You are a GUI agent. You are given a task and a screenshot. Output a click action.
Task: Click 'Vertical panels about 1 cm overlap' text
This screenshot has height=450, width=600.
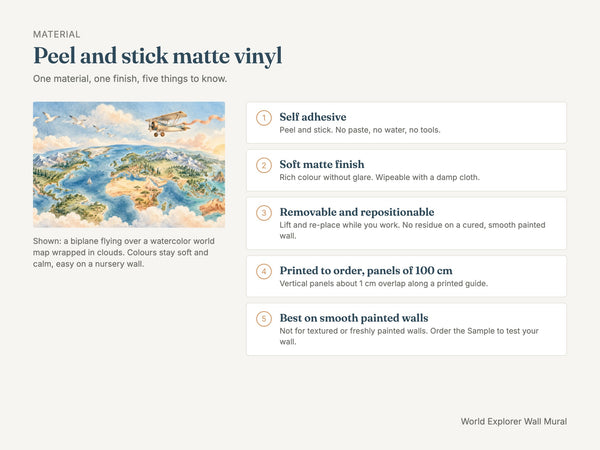[x=383, y=284]
